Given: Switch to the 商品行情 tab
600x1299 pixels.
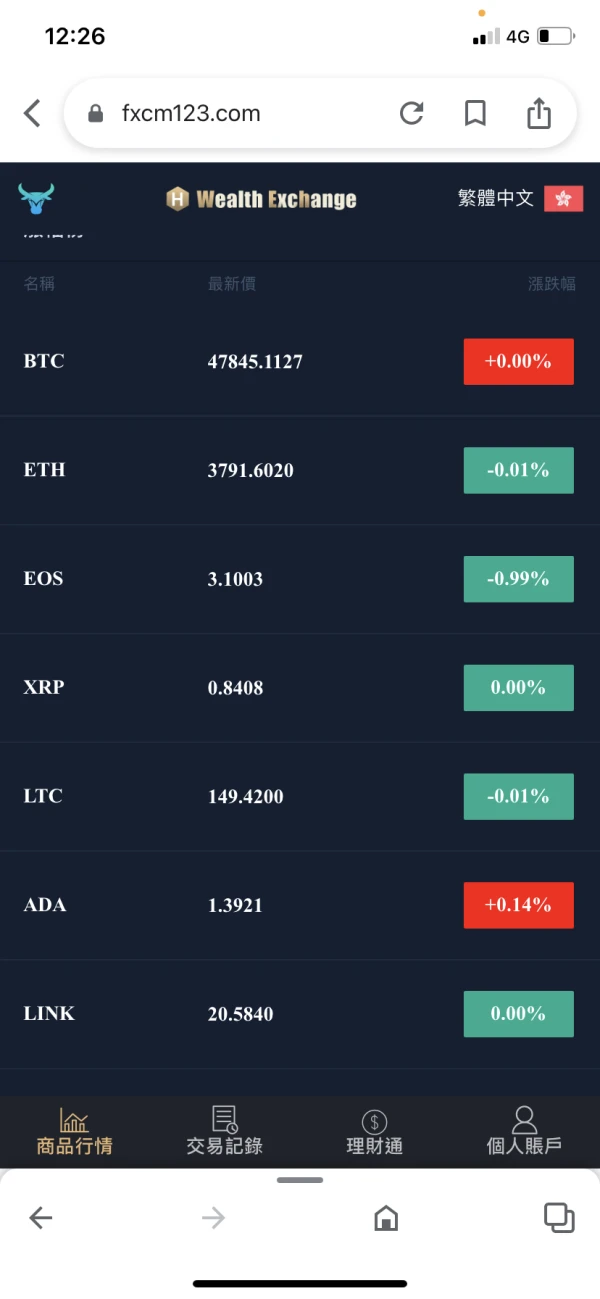Looking at the screenshot, I should pyautogui.click(x=74, y=1132).
